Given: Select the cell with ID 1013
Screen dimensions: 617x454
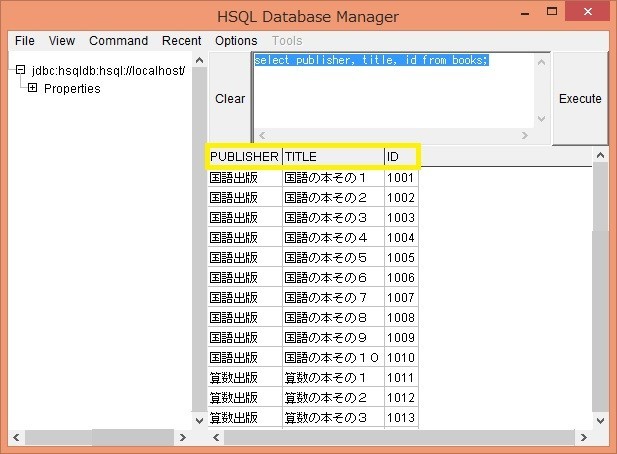Looking at the screenshot, I should coord(401,417).
